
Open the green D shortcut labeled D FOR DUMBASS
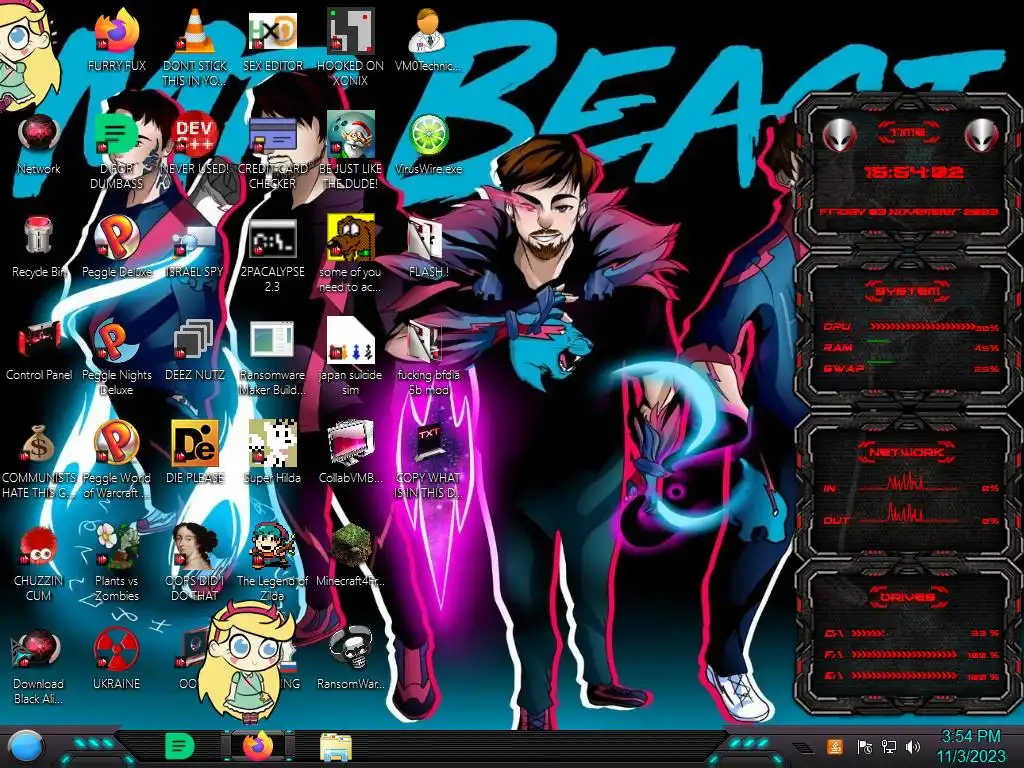116,135
